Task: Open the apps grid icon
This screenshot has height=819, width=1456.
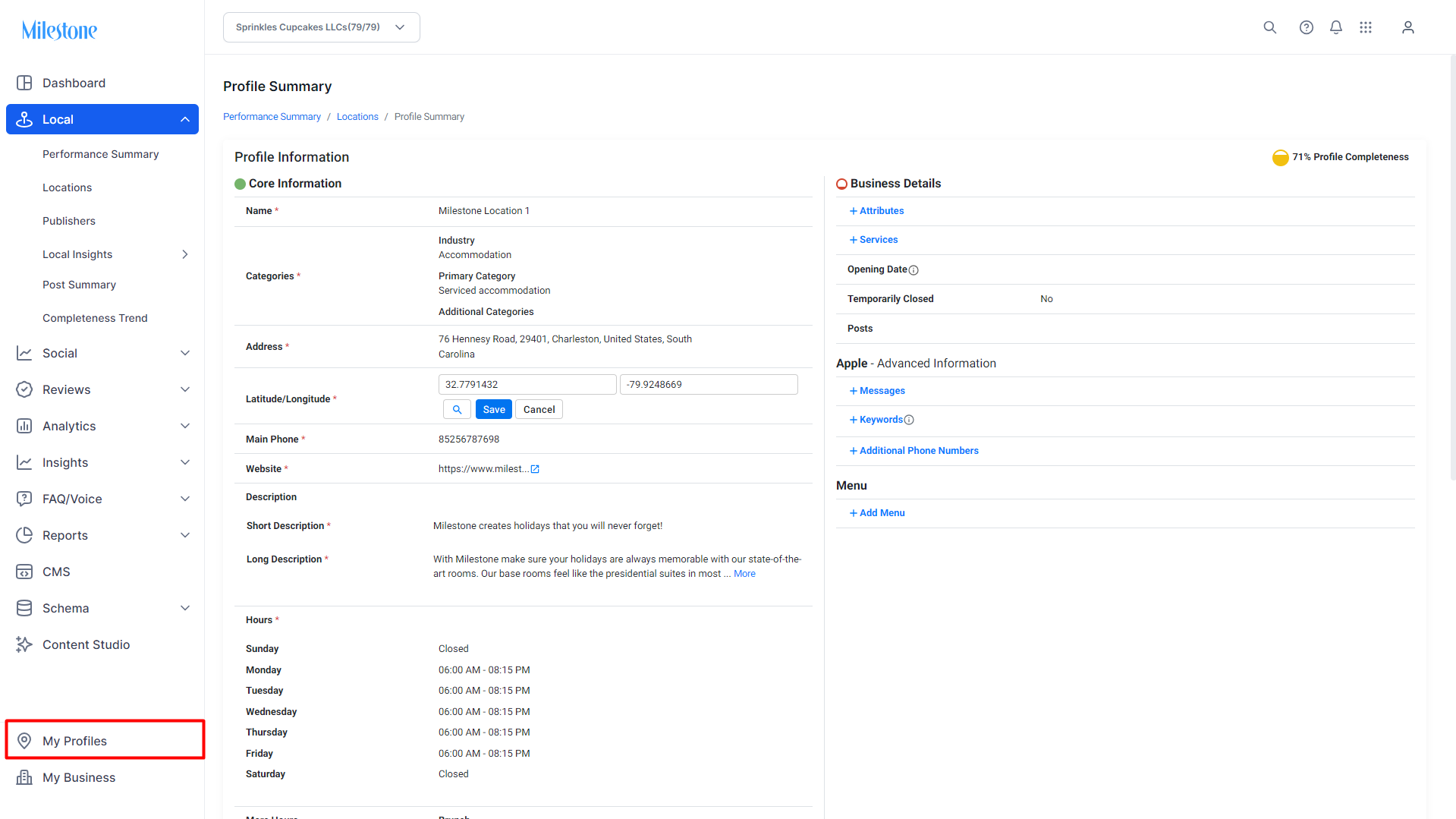Action: point(1365,27)
